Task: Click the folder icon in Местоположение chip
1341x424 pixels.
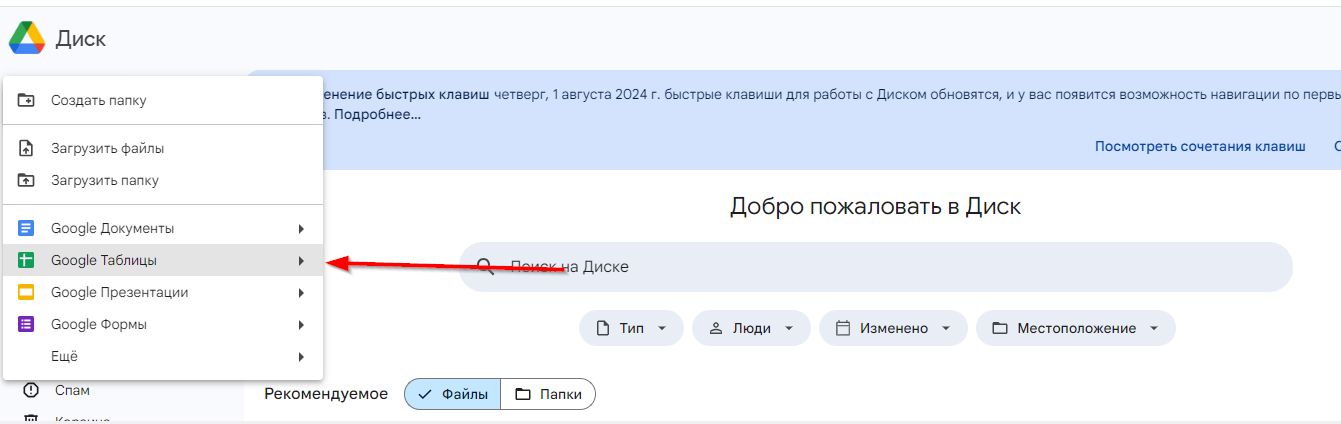Action: 1000,328
